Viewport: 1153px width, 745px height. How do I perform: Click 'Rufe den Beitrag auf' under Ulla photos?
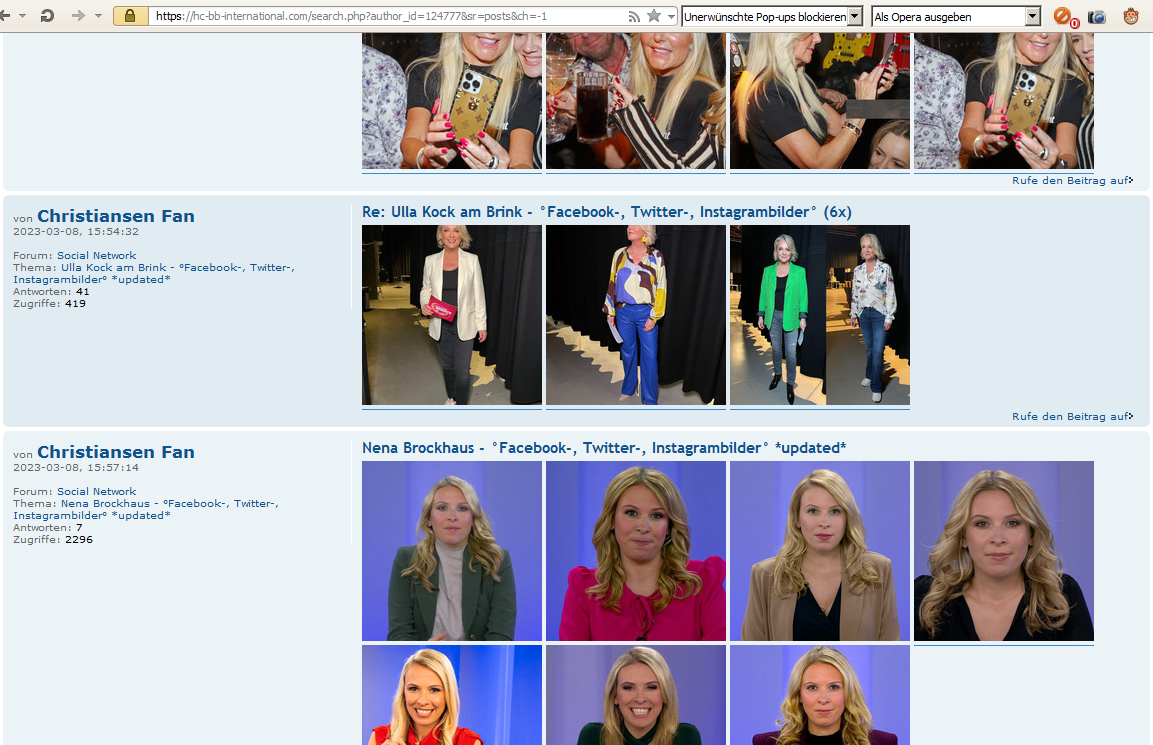(x=1072, y=416)
